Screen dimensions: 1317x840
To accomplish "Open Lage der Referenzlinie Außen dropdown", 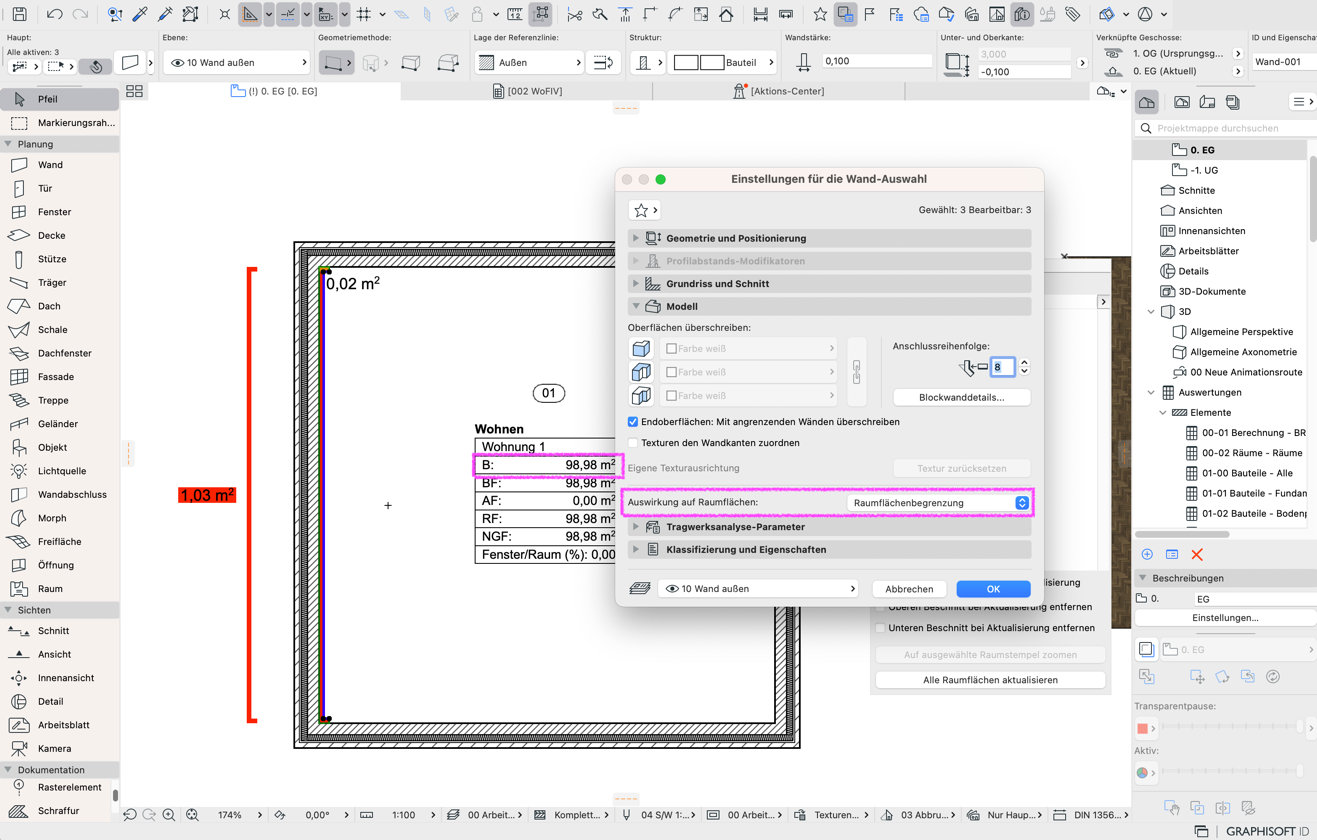I will click(x=529, y=62).
